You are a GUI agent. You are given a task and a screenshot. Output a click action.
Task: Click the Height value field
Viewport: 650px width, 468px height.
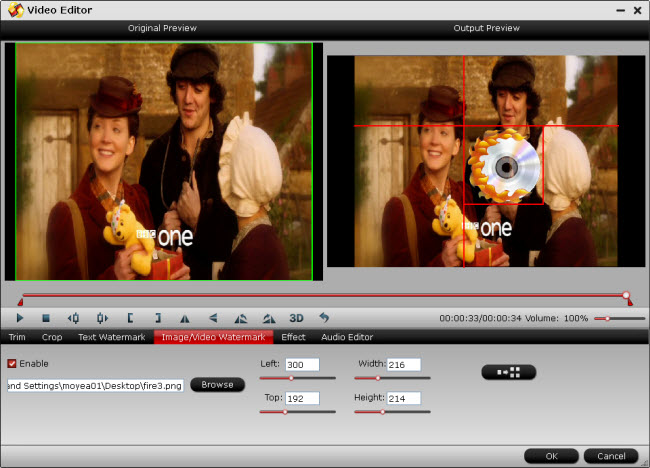coord(404,398)
